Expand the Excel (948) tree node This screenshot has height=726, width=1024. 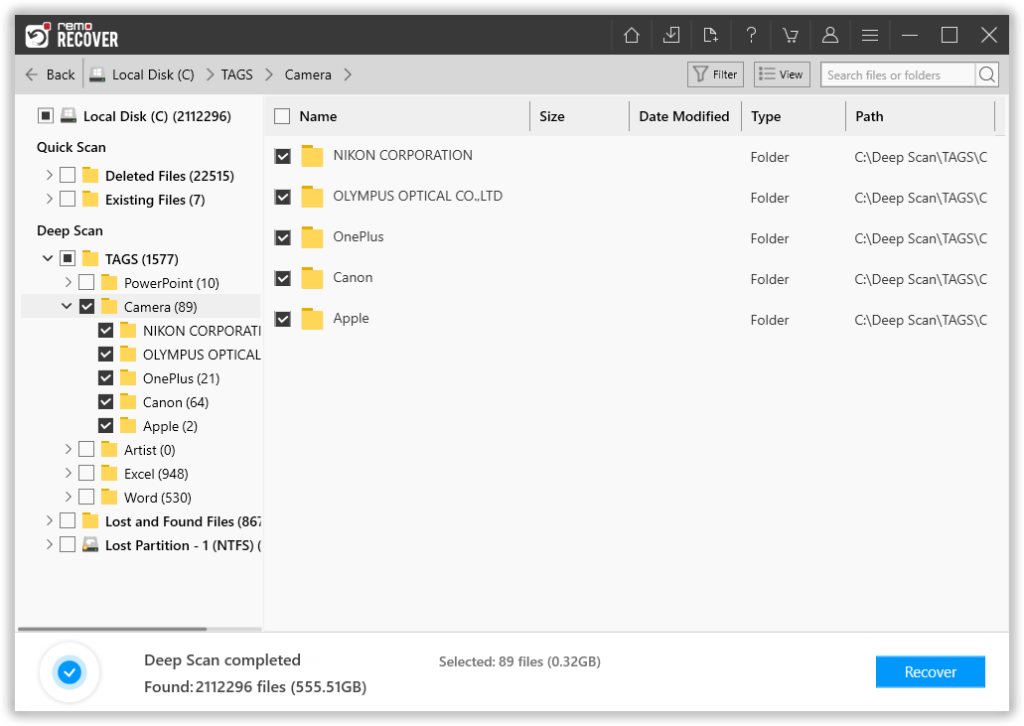coord(68,473)
